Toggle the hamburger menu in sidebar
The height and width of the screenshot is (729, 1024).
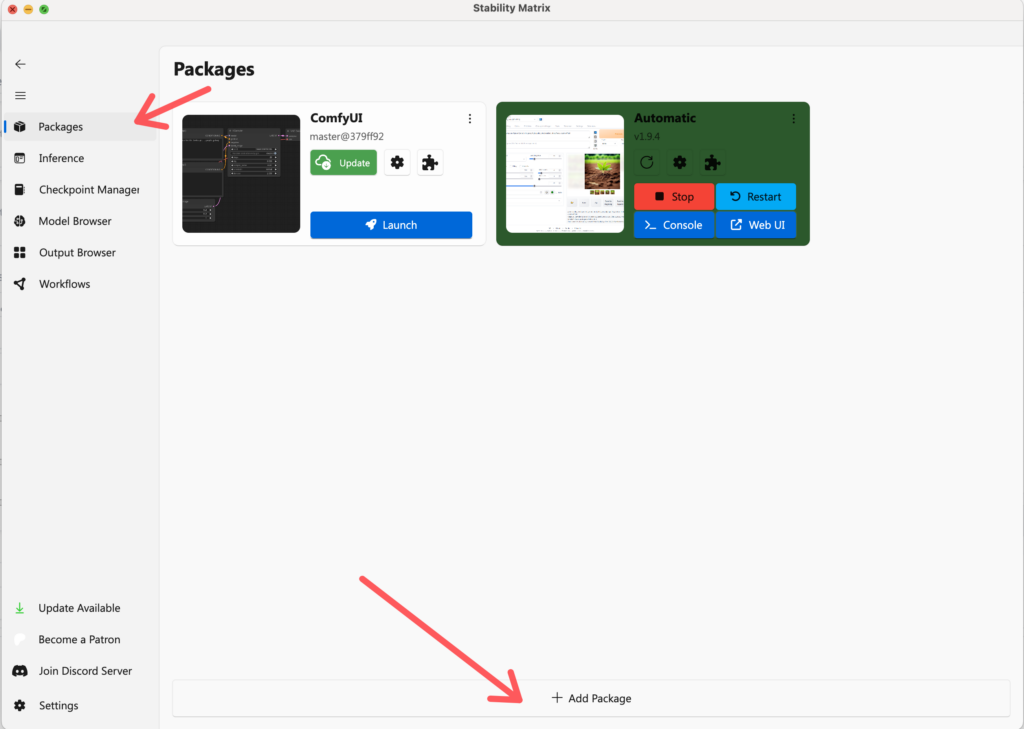pyautogui.click(x=20, y=95)
